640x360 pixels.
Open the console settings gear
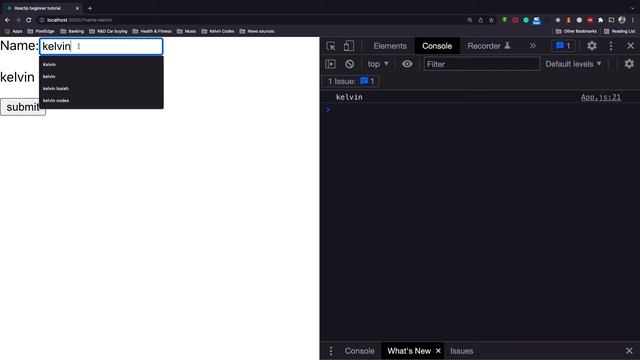point(629,64)
